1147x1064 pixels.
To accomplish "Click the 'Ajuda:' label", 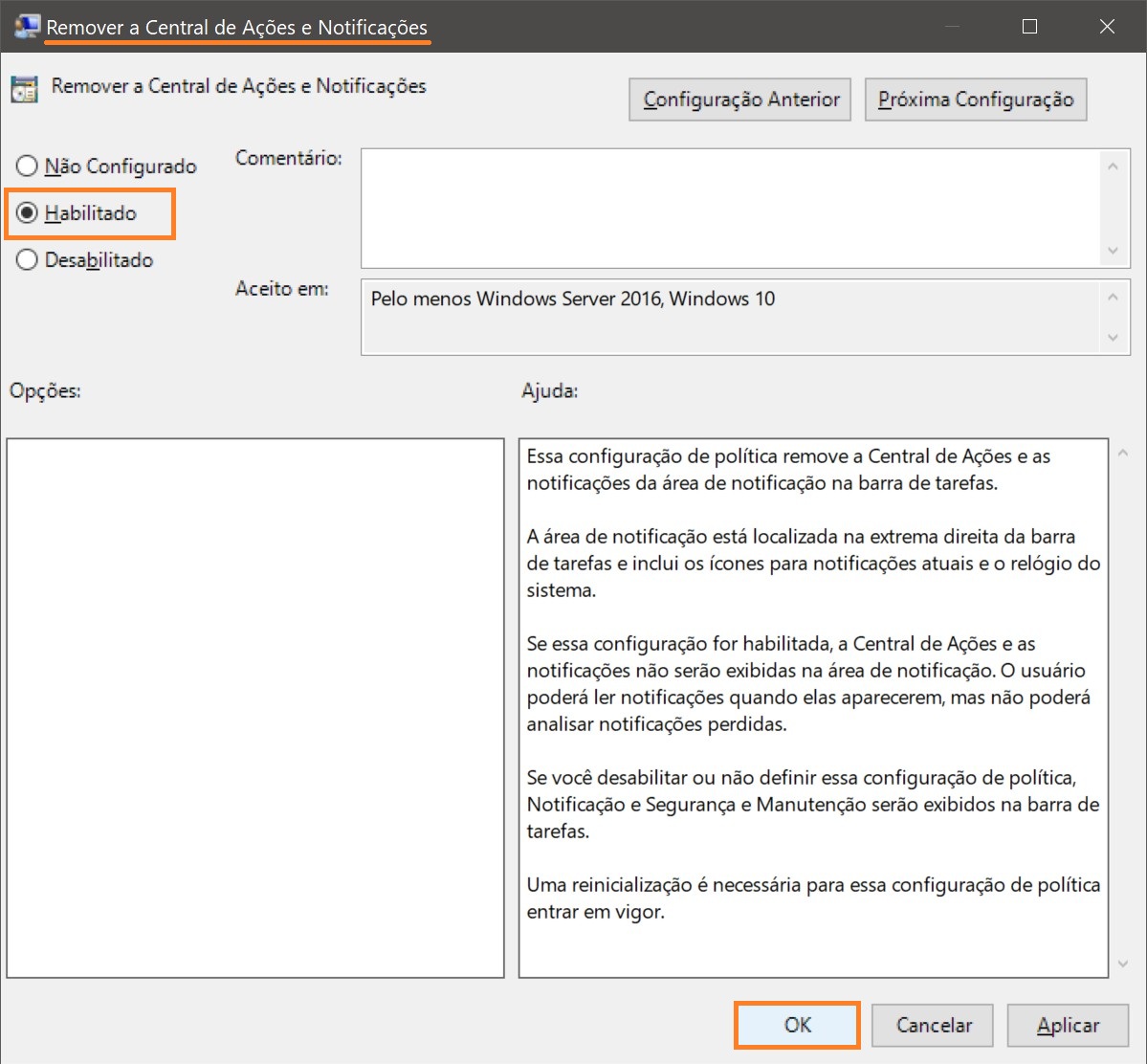I will click(549, 391).
